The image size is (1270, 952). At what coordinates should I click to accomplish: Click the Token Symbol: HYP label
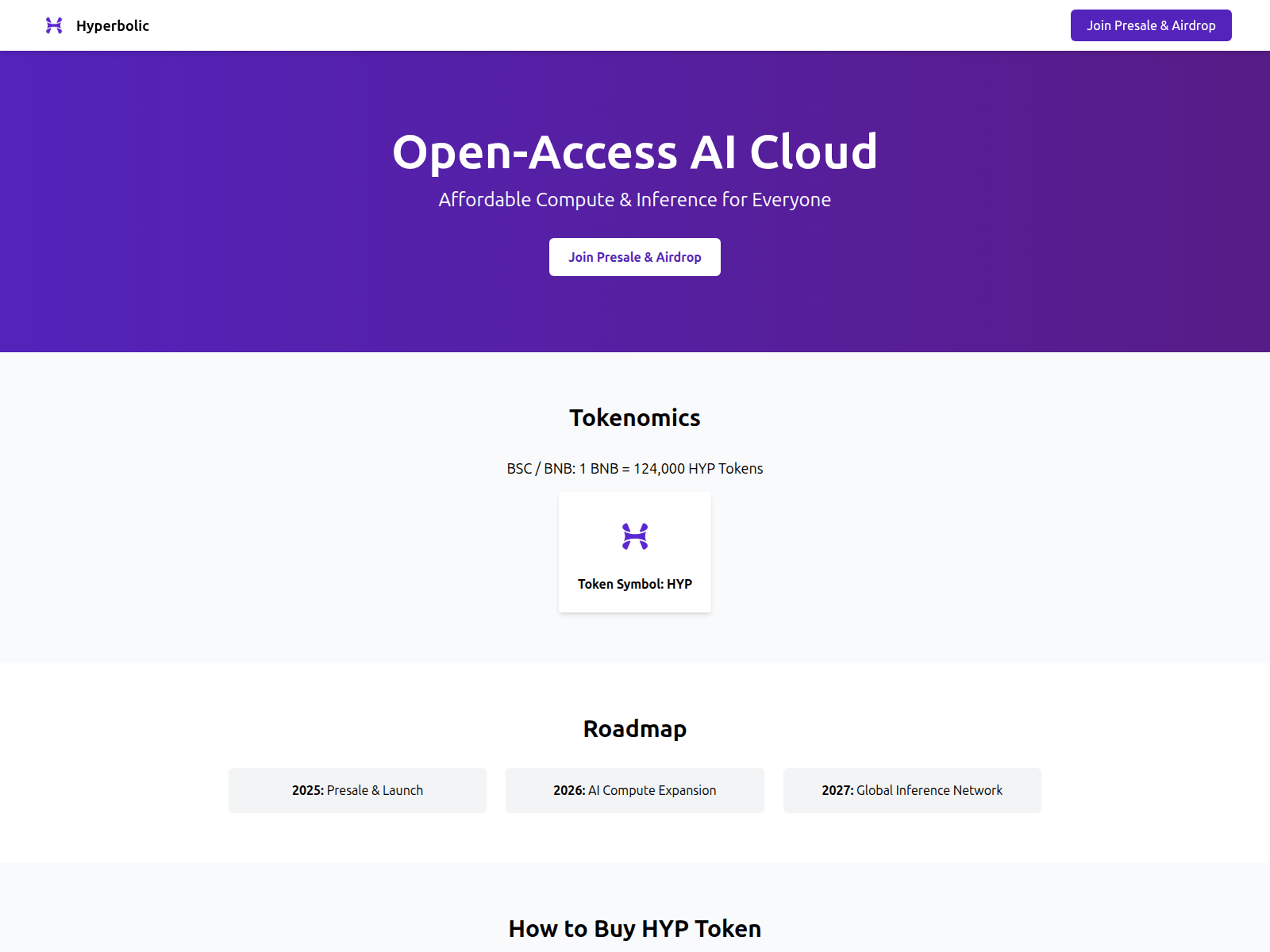(635, 584)
